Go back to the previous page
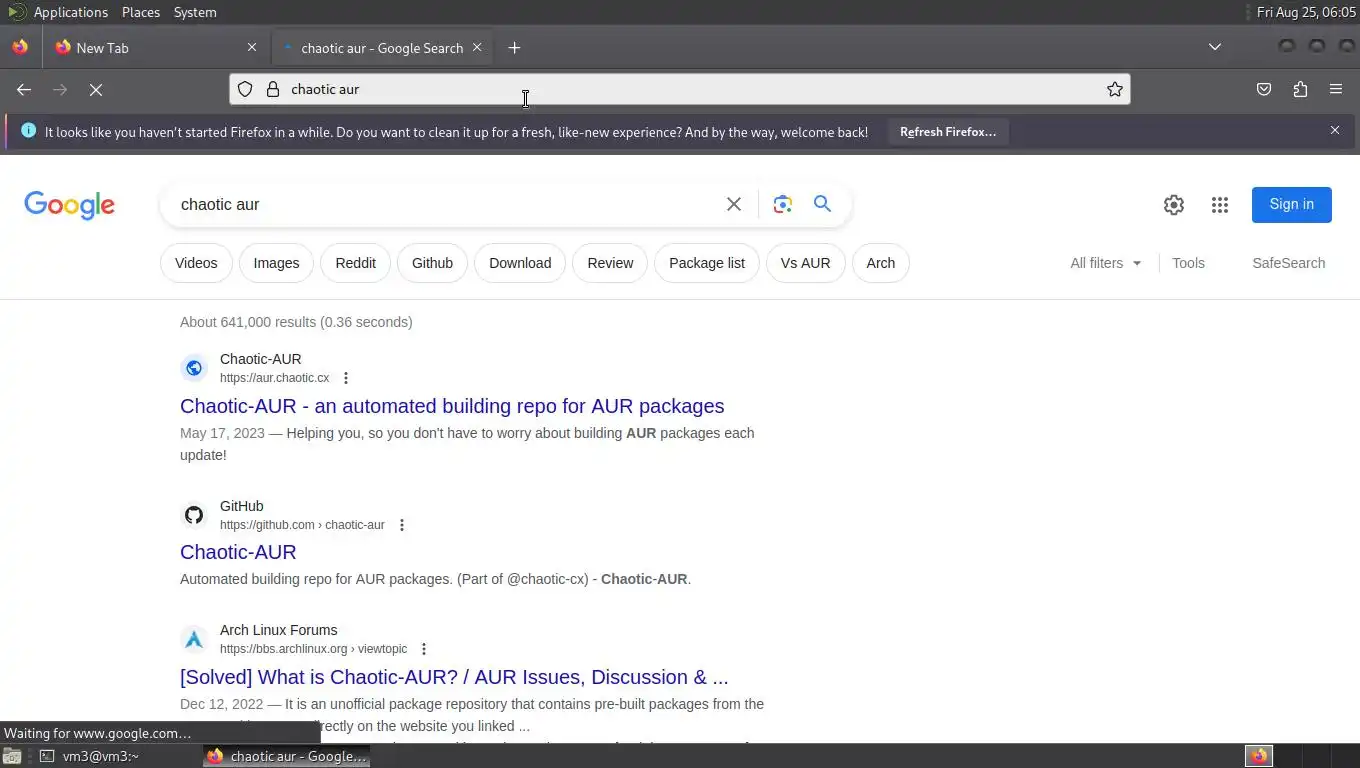This screenshot has width=1360, height=768. tap(24, 90)
